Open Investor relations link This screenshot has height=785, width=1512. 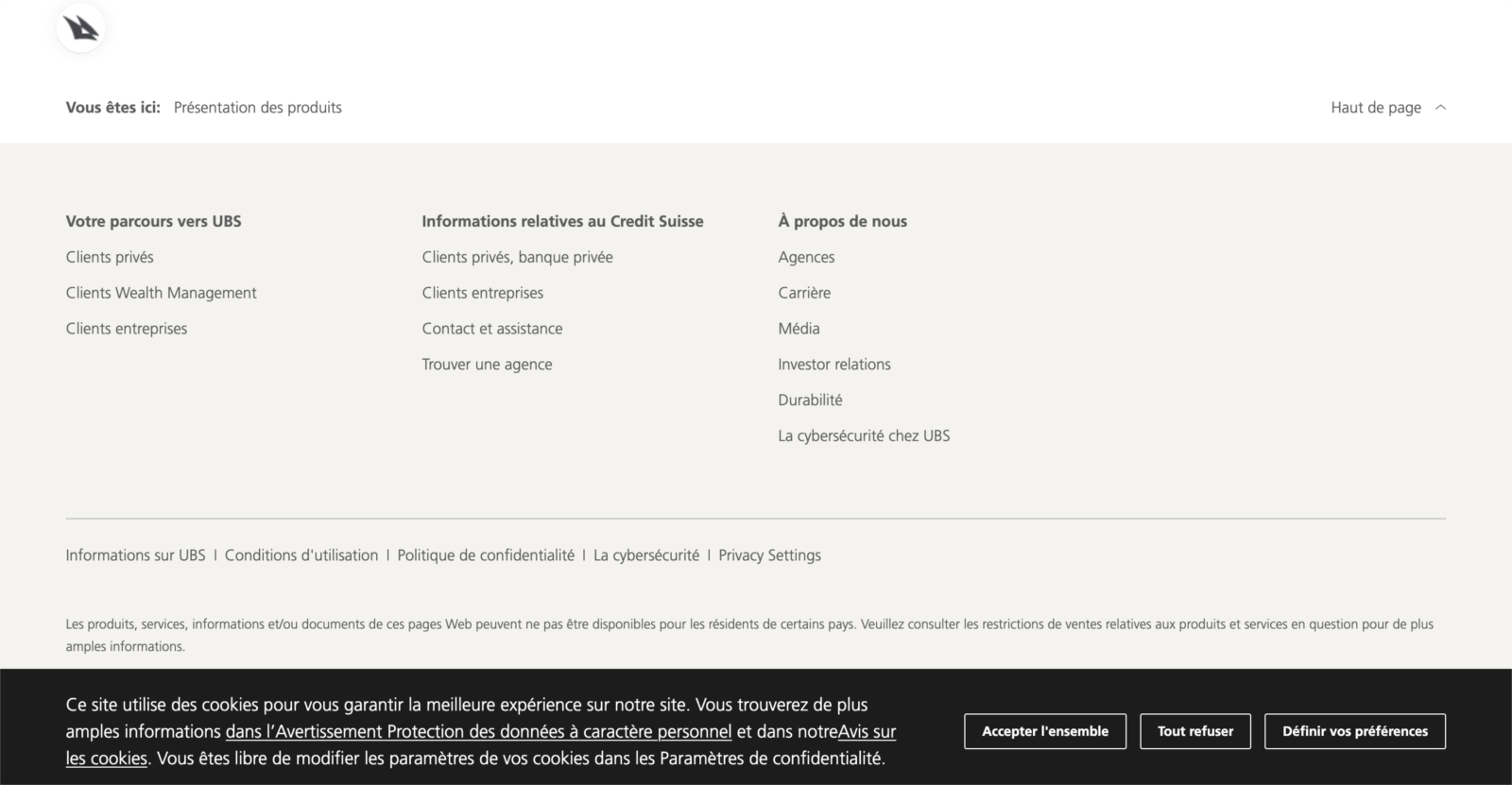tap(833, 365)
